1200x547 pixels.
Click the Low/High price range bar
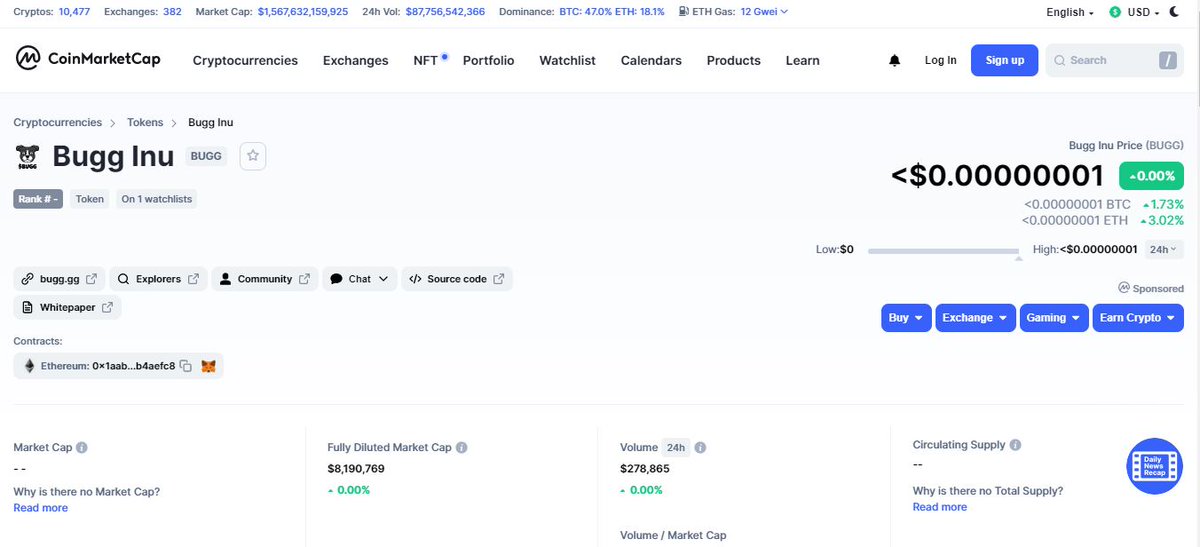coord(943,250)
